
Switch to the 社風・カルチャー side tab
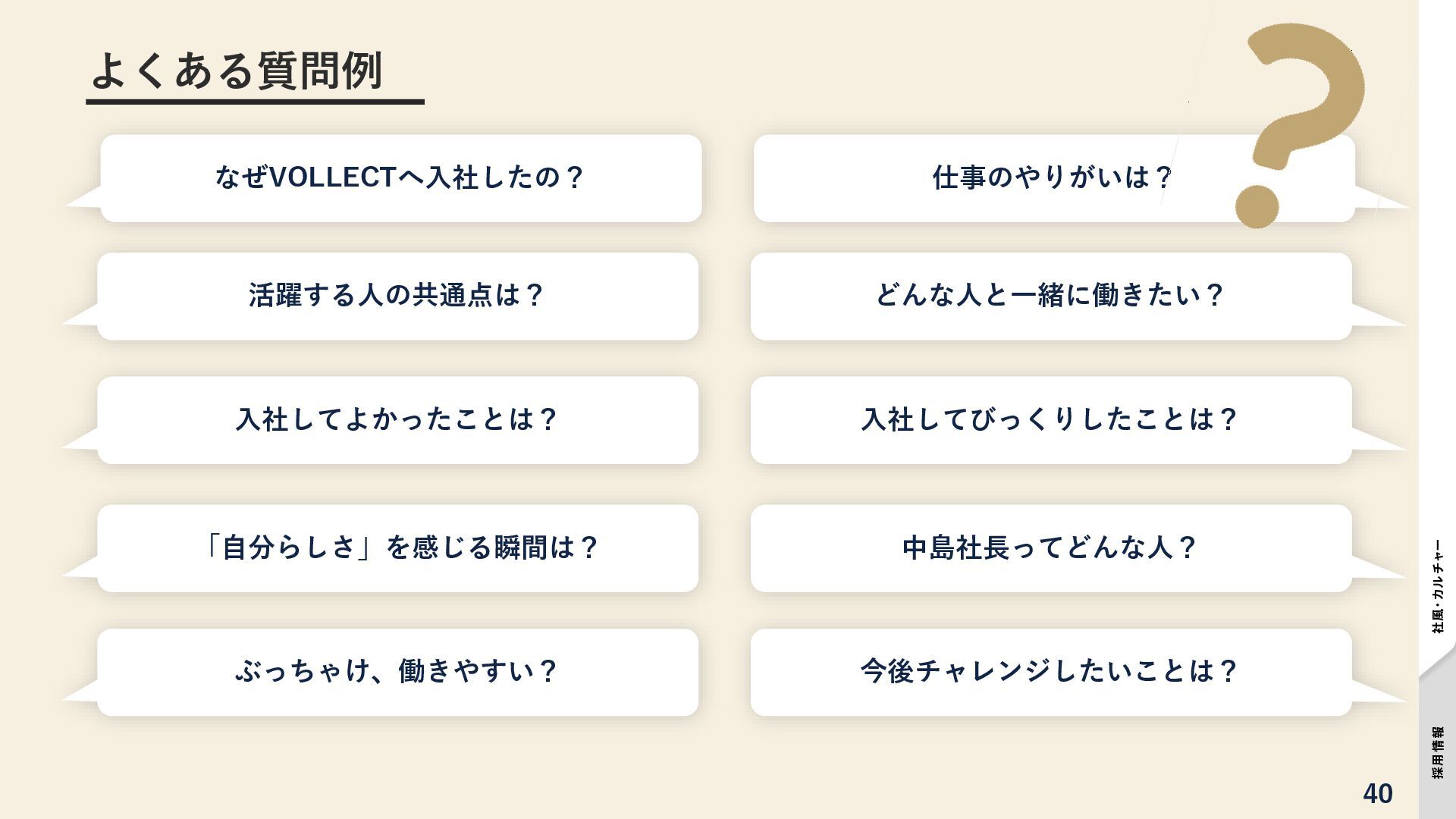pyautogui.click(x=1438, y=585)
